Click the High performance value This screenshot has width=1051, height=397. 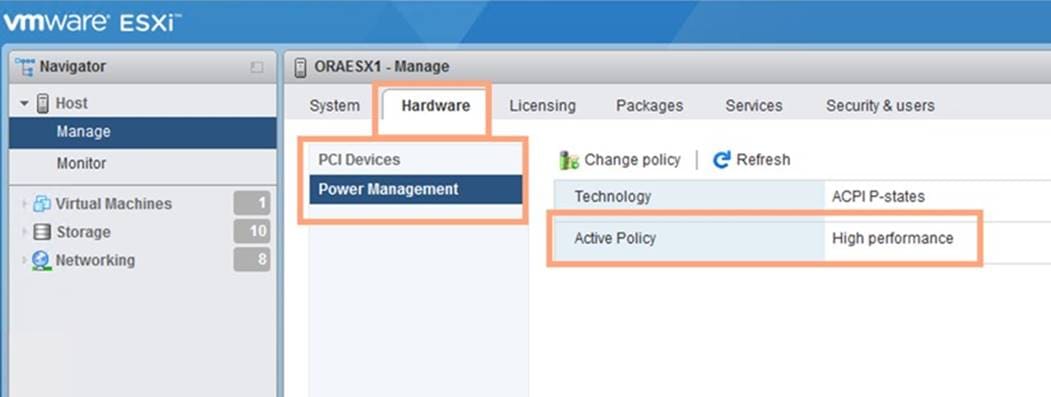click(x=892, y=238)
